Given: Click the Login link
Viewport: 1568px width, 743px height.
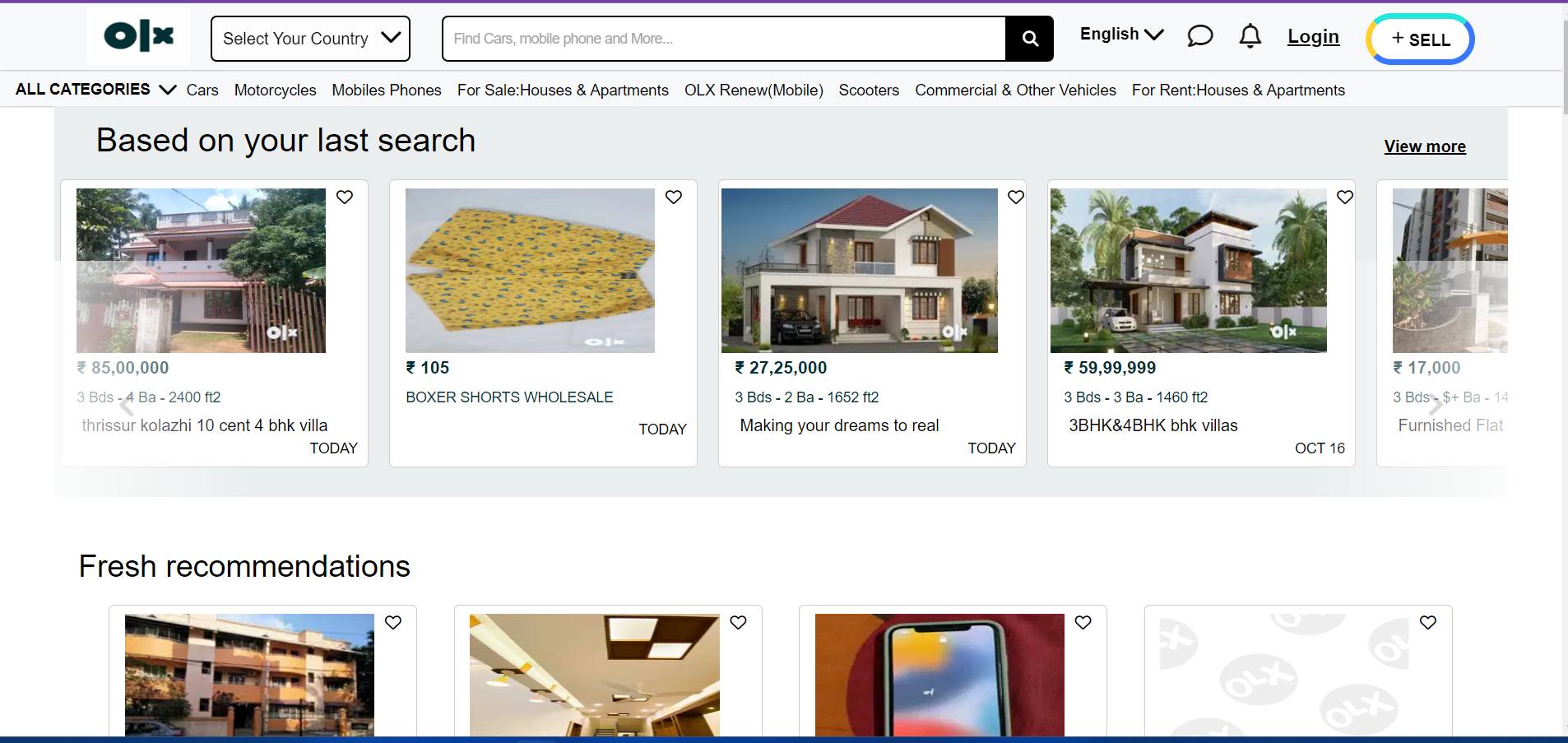Looking at the screenshot, I should pyautogui.click(x=1313, y=37).
